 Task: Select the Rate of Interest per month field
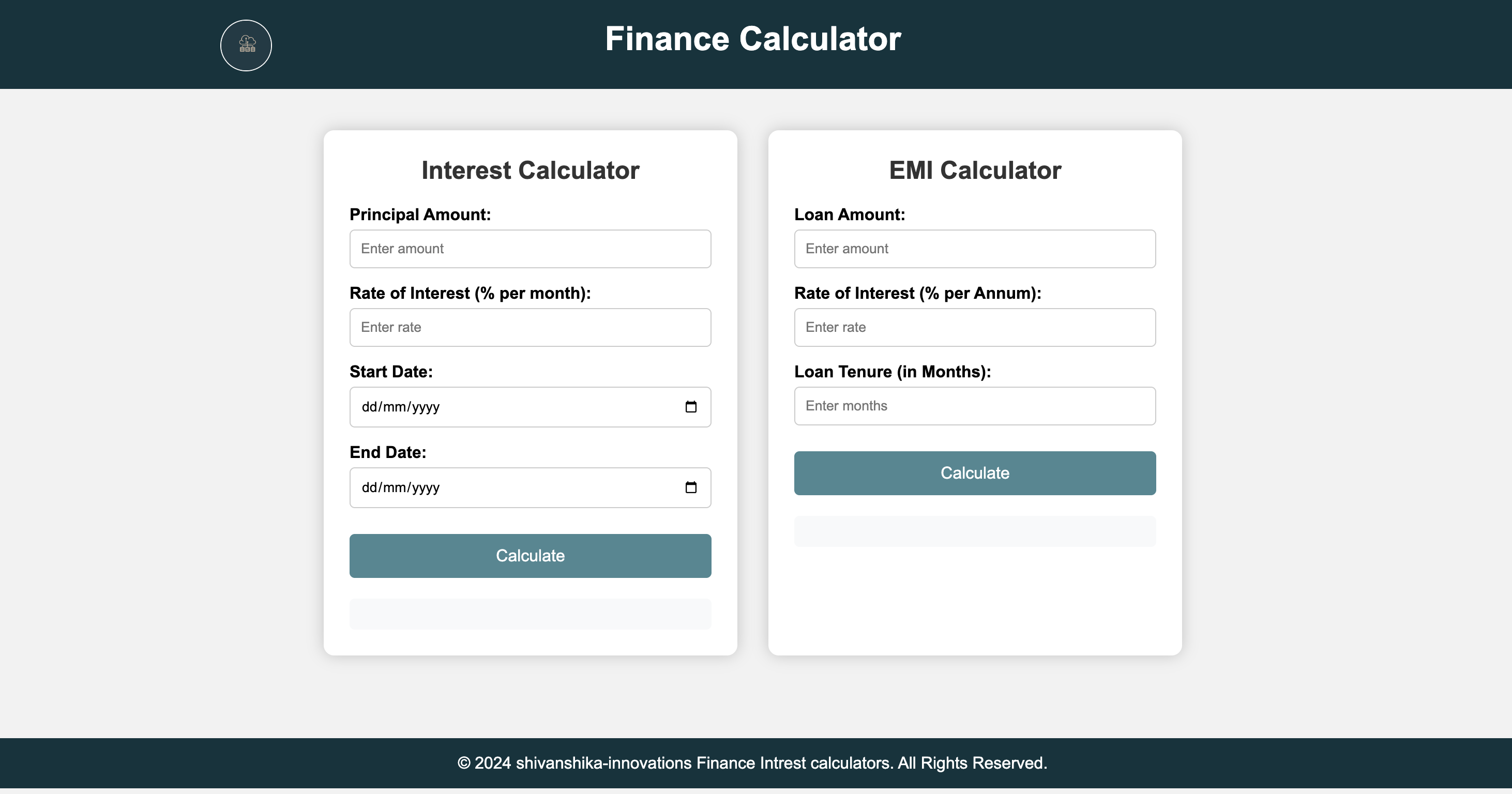coord(530,327)
